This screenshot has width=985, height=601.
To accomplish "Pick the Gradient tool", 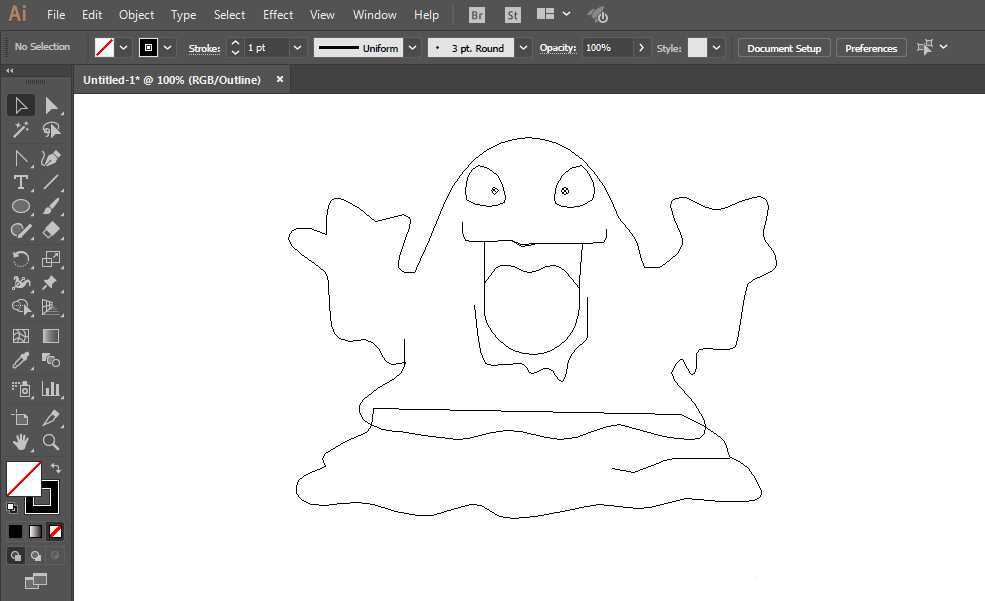I will (52, 336).
